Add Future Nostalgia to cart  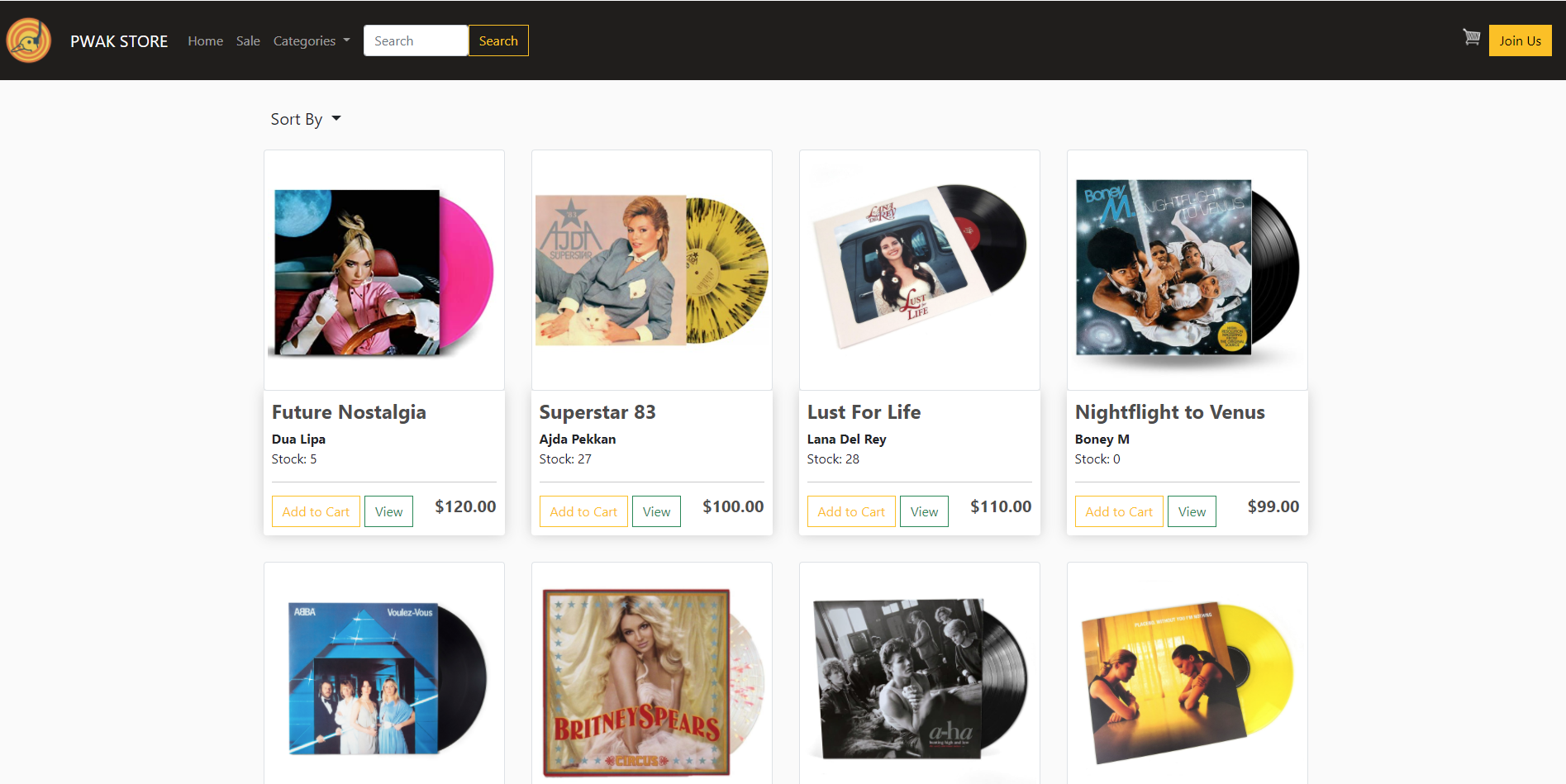coord(315,511)
